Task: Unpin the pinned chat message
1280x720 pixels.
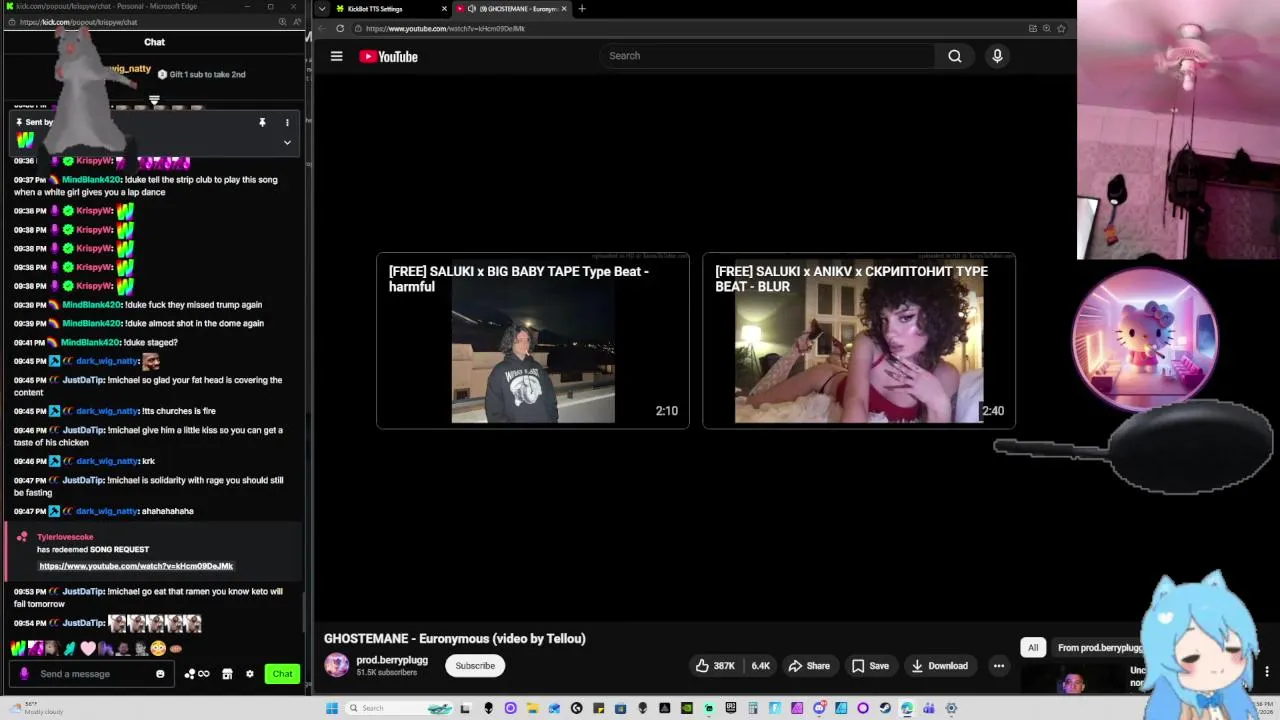Action: (x=262, y=123)
